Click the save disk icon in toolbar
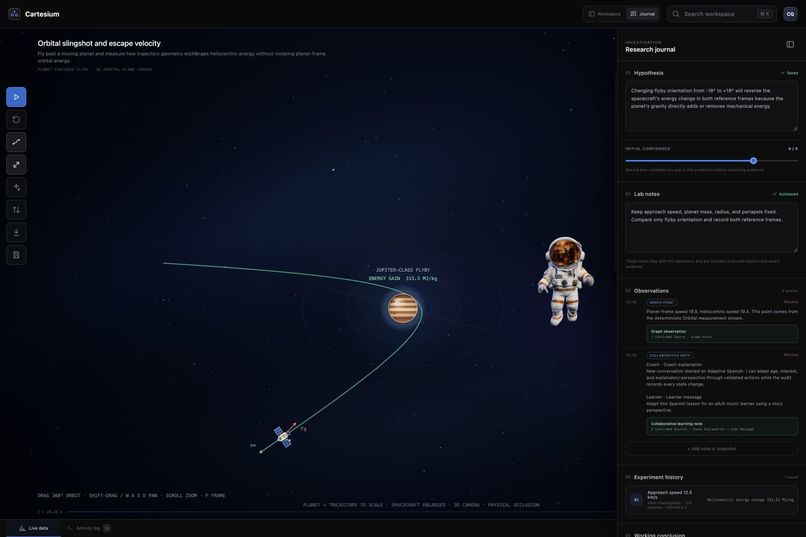The image size is (806, 537). [x=16, y=255]
